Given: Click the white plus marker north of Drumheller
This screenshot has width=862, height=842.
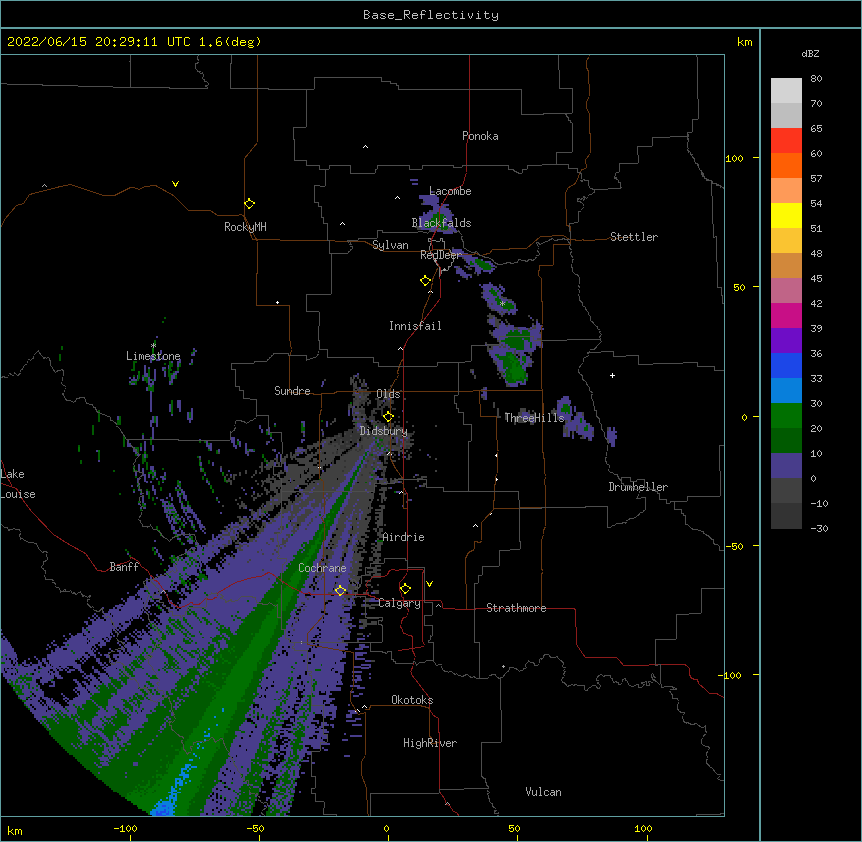Looking at the screenshot, I should 612,375.
